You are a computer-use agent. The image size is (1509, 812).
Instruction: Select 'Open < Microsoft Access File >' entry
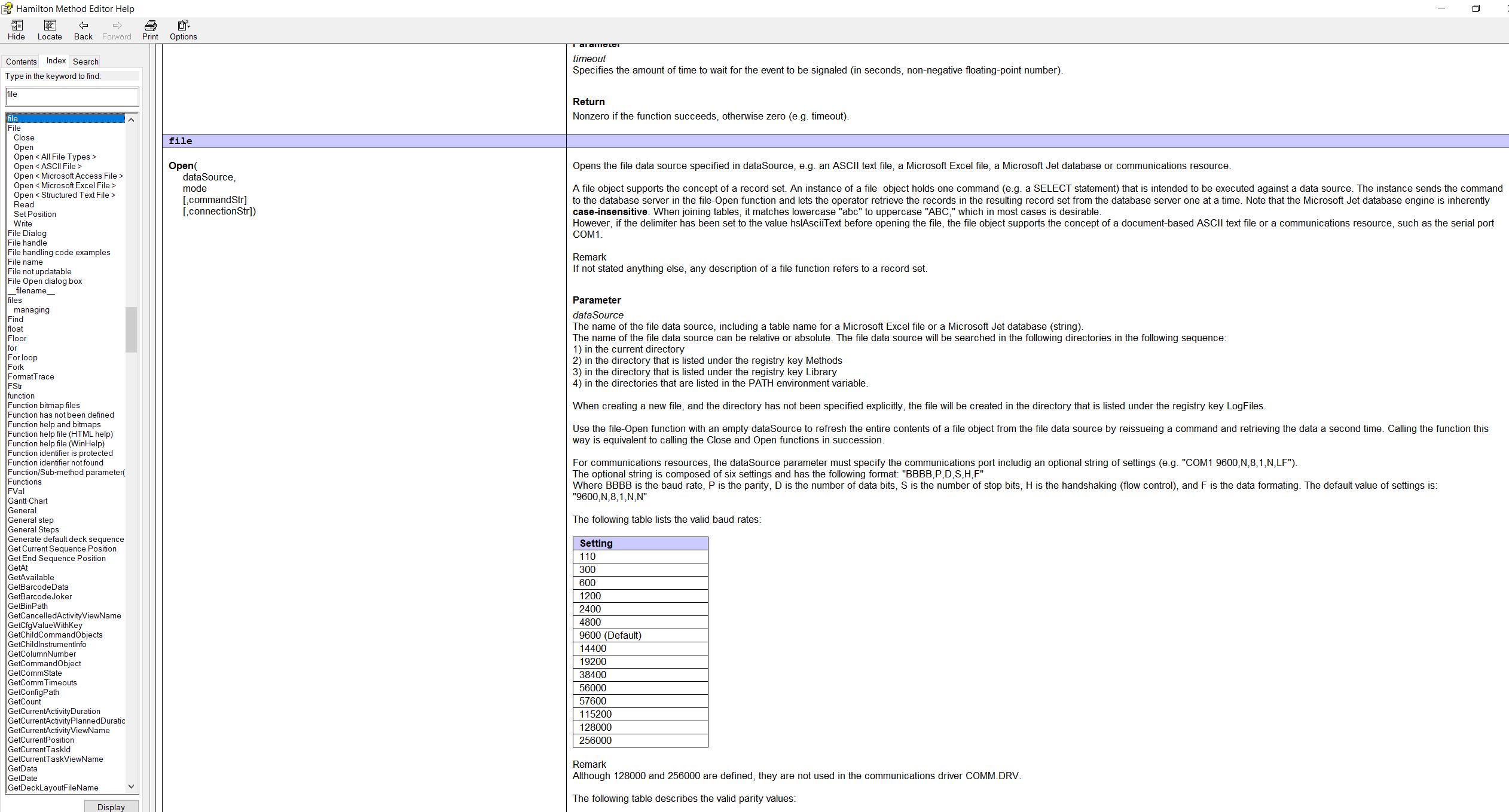coord(68,176)
